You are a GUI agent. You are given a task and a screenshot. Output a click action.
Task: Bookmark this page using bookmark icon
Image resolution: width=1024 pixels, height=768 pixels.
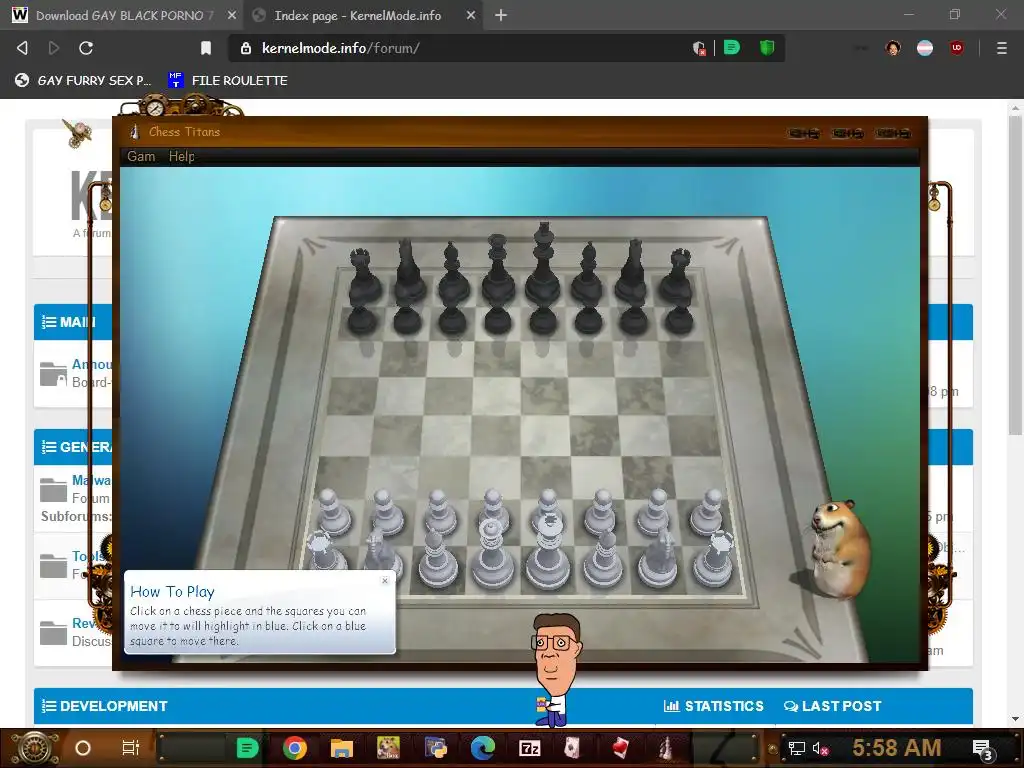206,48
